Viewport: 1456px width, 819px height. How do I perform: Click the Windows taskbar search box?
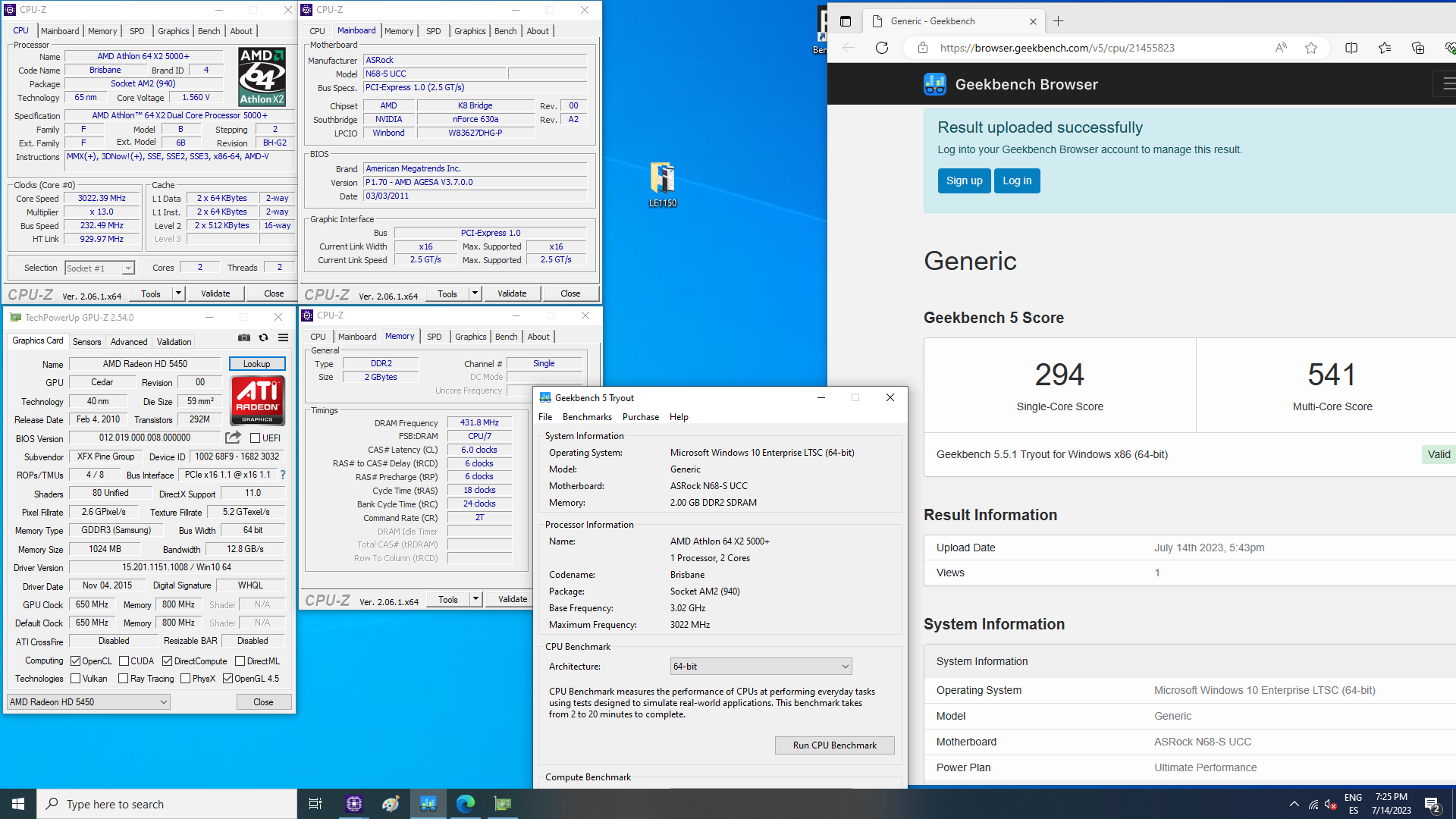click(x=167, y=804)
